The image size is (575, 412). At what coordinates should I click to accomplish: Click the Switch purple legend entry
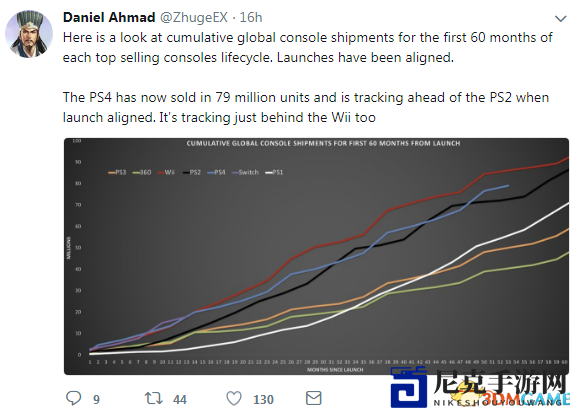(245, 172)
